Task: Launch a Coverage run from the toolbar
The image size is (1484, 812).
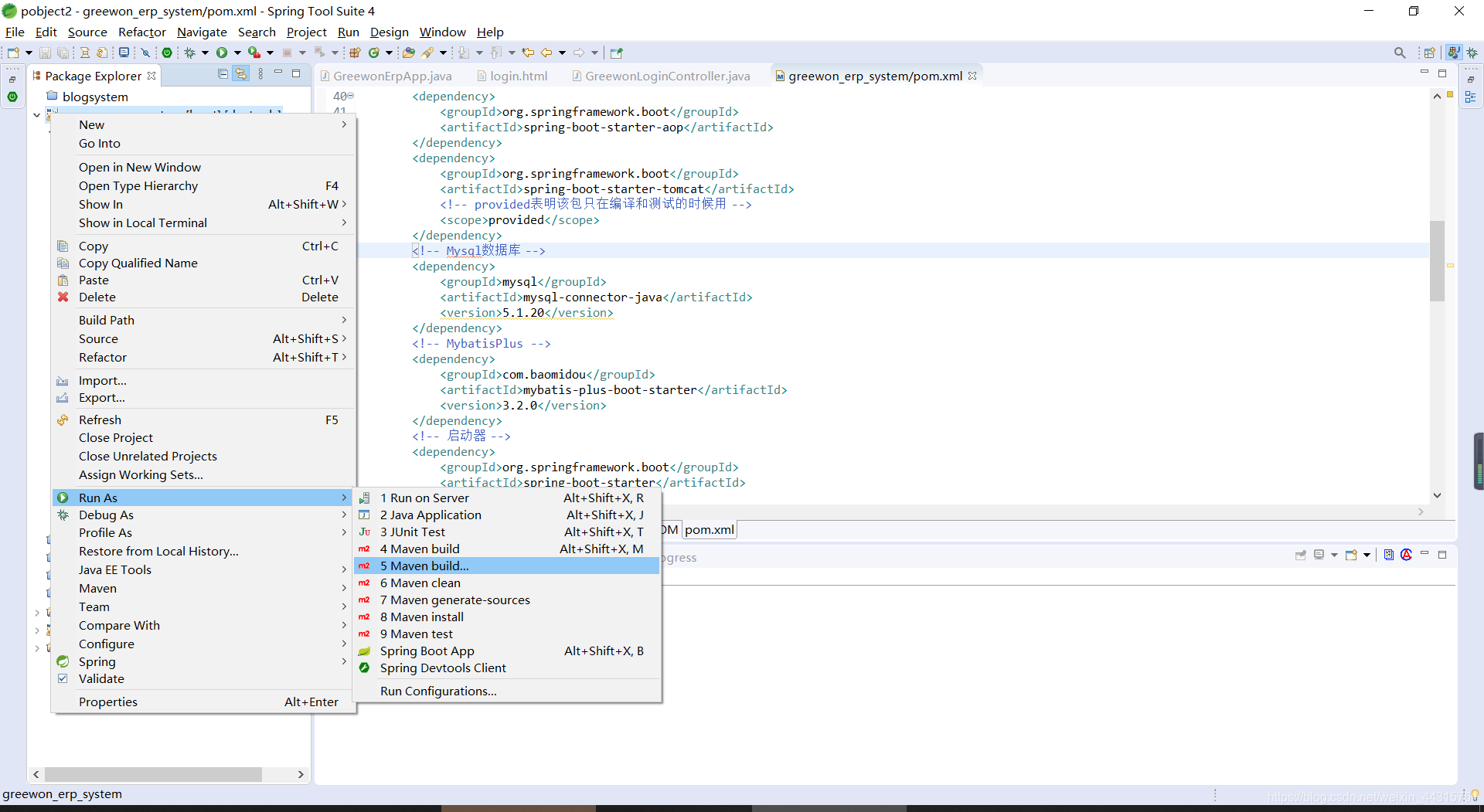Action: [x=255, y=52]
